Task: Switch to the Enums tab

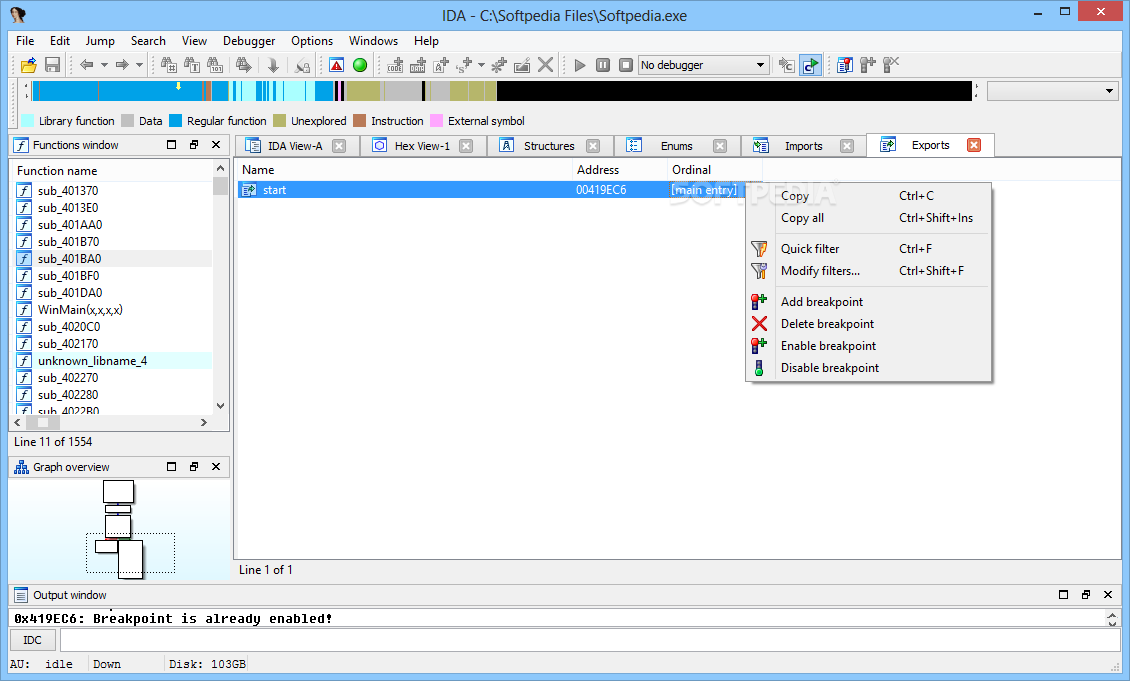Action: click(x=676, y=146)
